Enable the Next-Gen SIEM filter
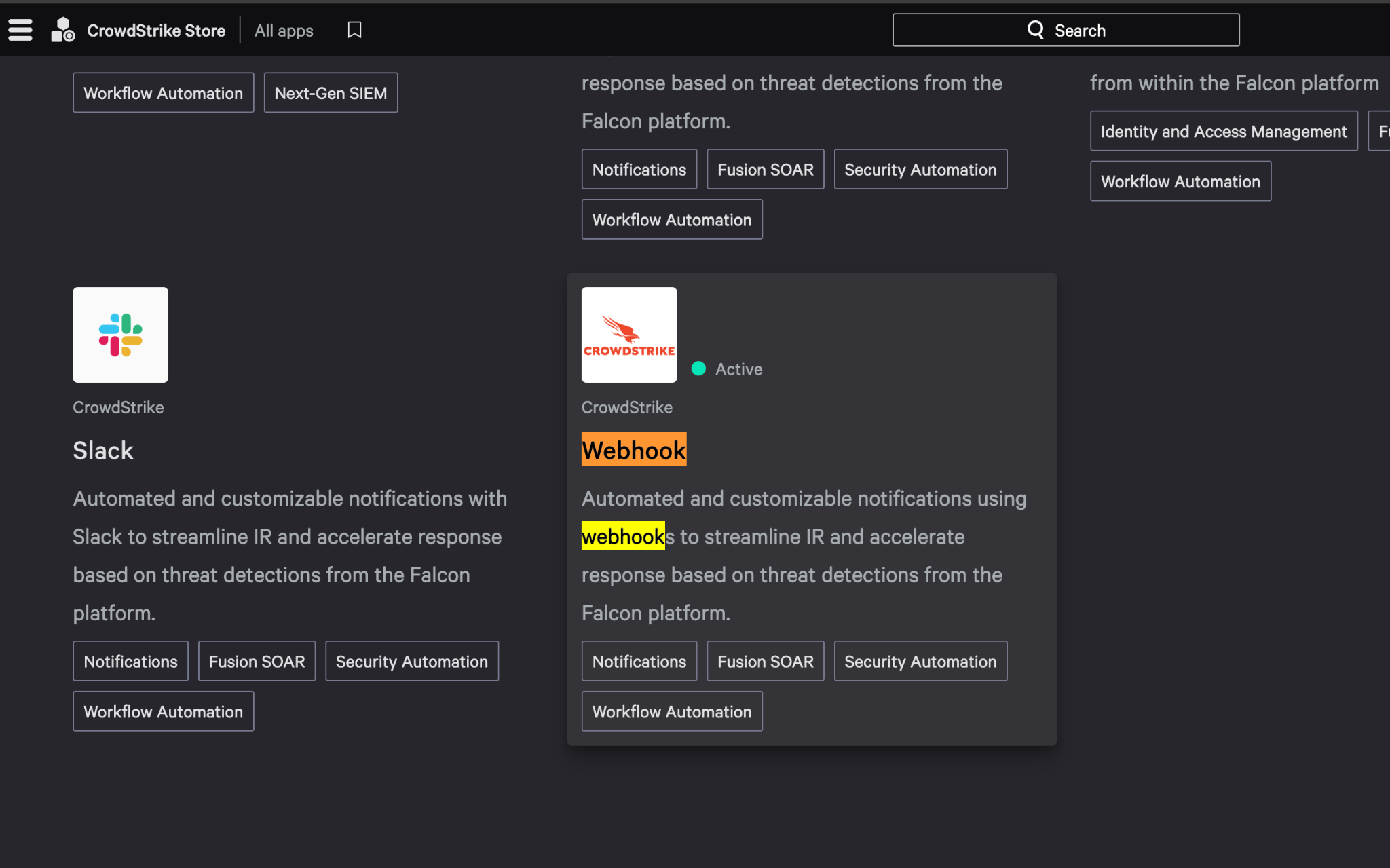1390x868 pixels. (x=331, y=92)
